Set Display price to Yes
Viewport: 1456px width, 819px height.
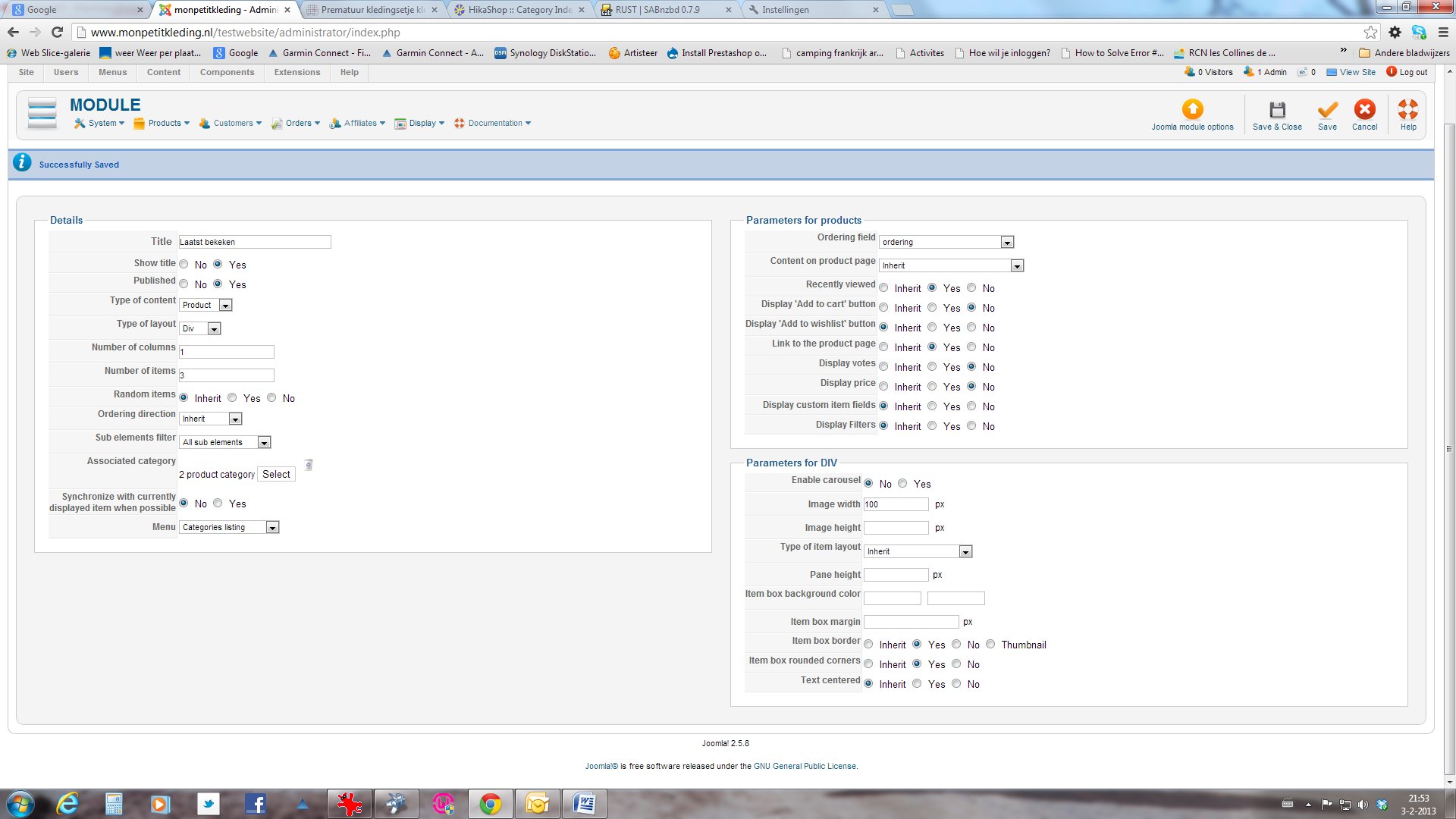pyautogui.click(x=932, y=387)
